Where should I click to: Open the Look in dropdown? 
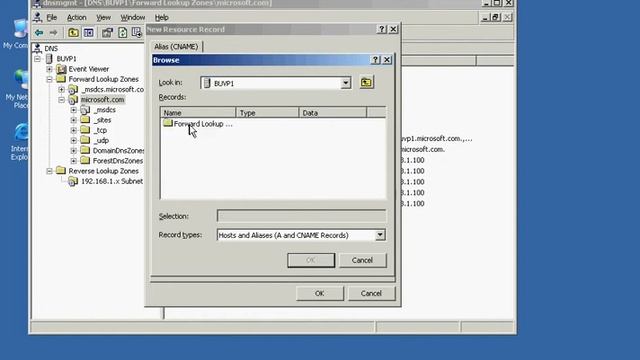pyautogui.click(x=345, y=83)
